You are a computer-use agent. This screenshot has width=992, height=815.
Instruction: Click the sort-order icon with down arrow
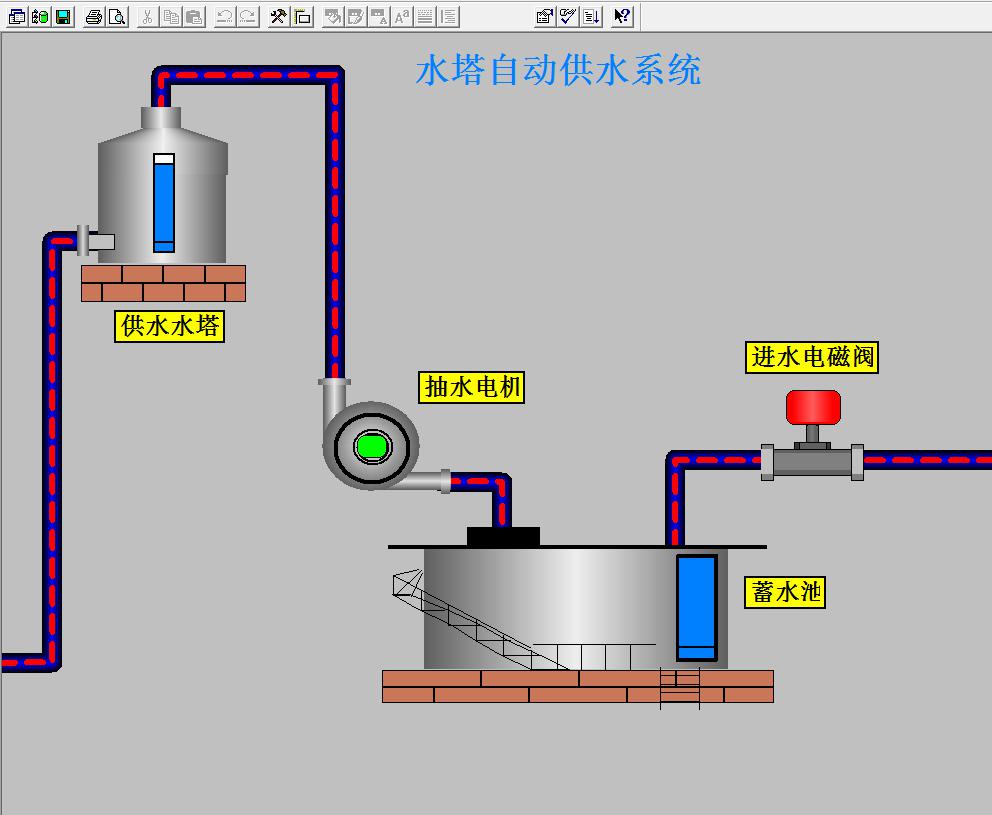point(591,16)
